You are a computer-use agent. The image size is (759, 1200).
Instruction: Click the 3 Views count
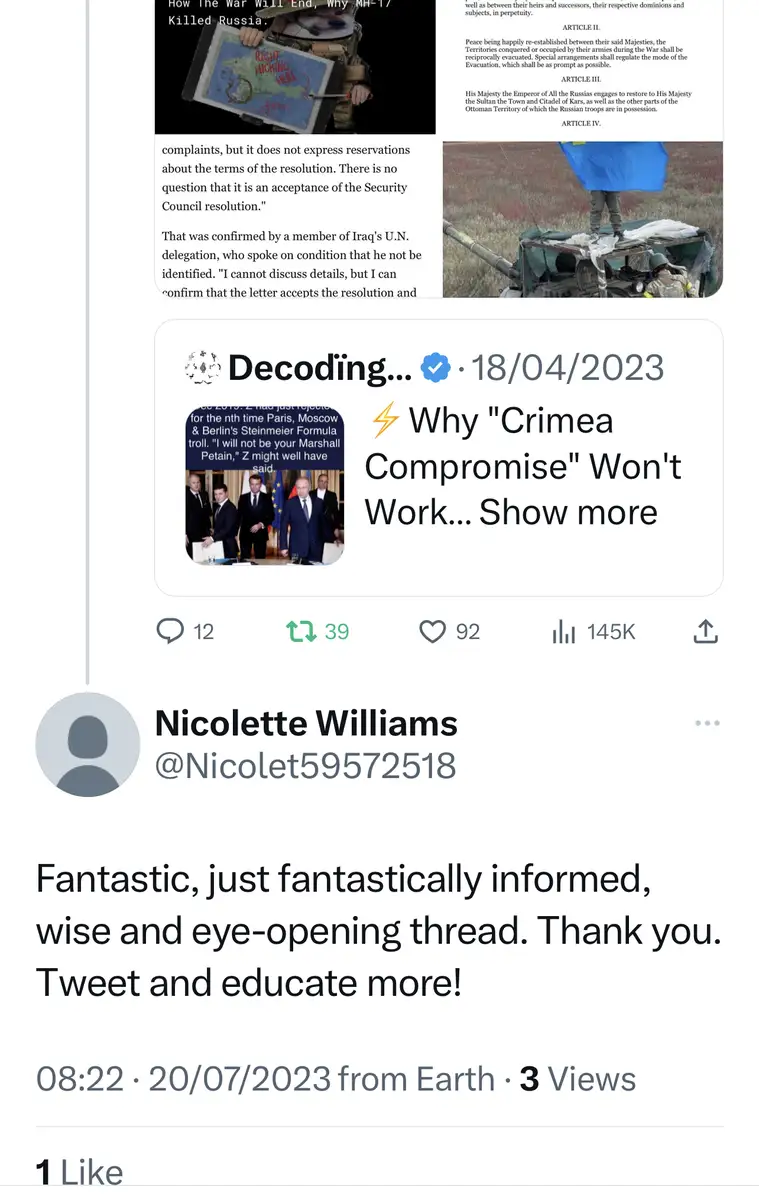click(x=578, y=1079)
